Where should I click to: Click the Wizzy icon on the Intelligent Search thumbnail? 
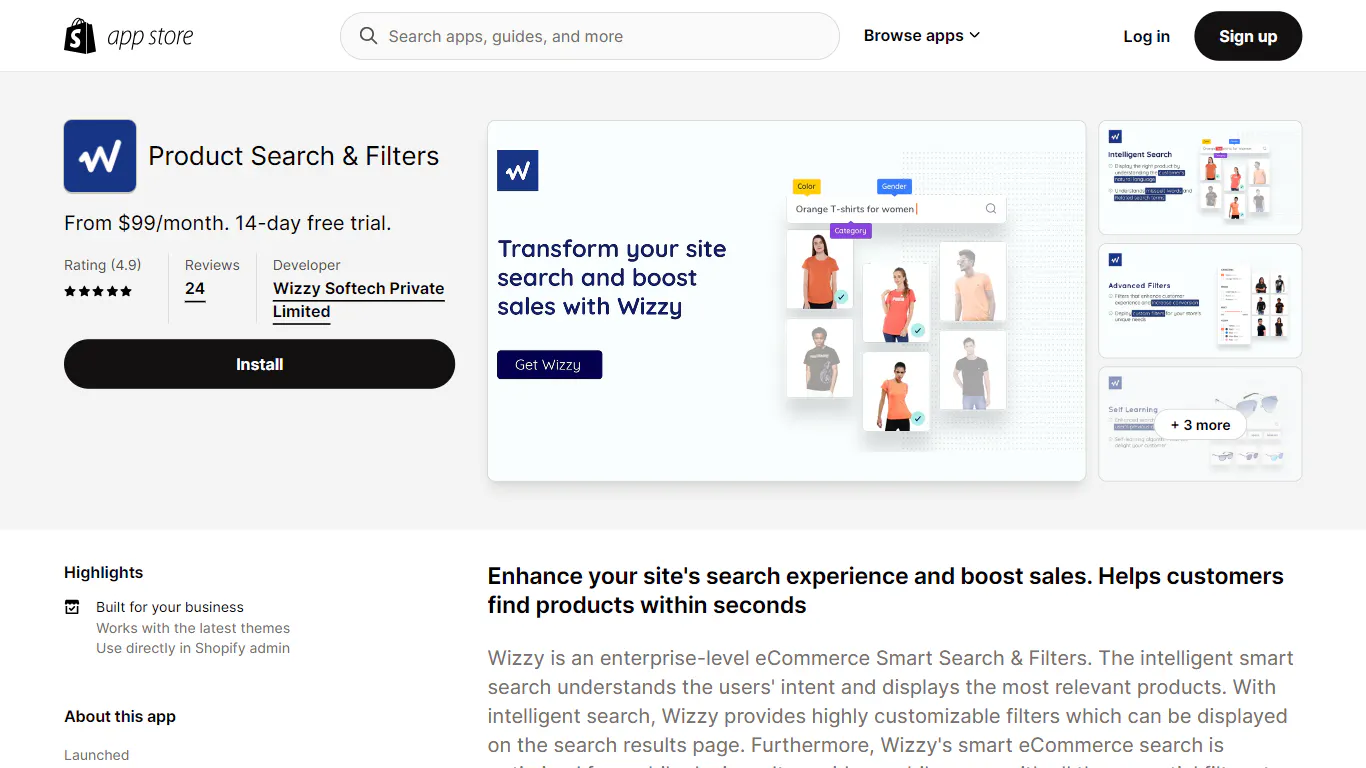click(1114, 135)
